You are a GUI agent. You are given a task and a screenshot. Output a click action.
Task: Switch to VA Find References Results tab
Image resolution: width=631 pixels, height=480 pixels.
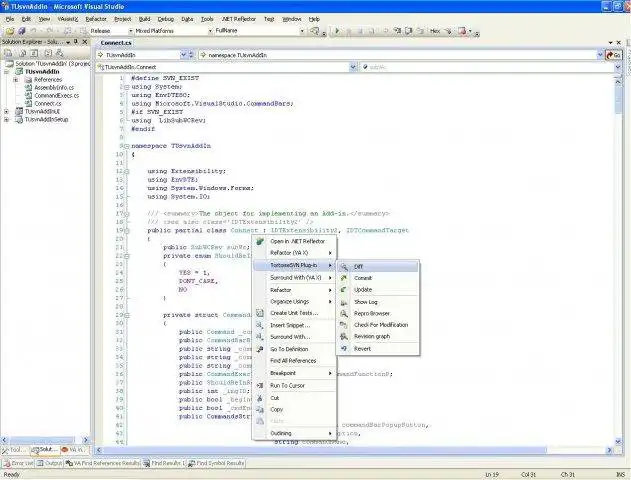click(103, 464)
